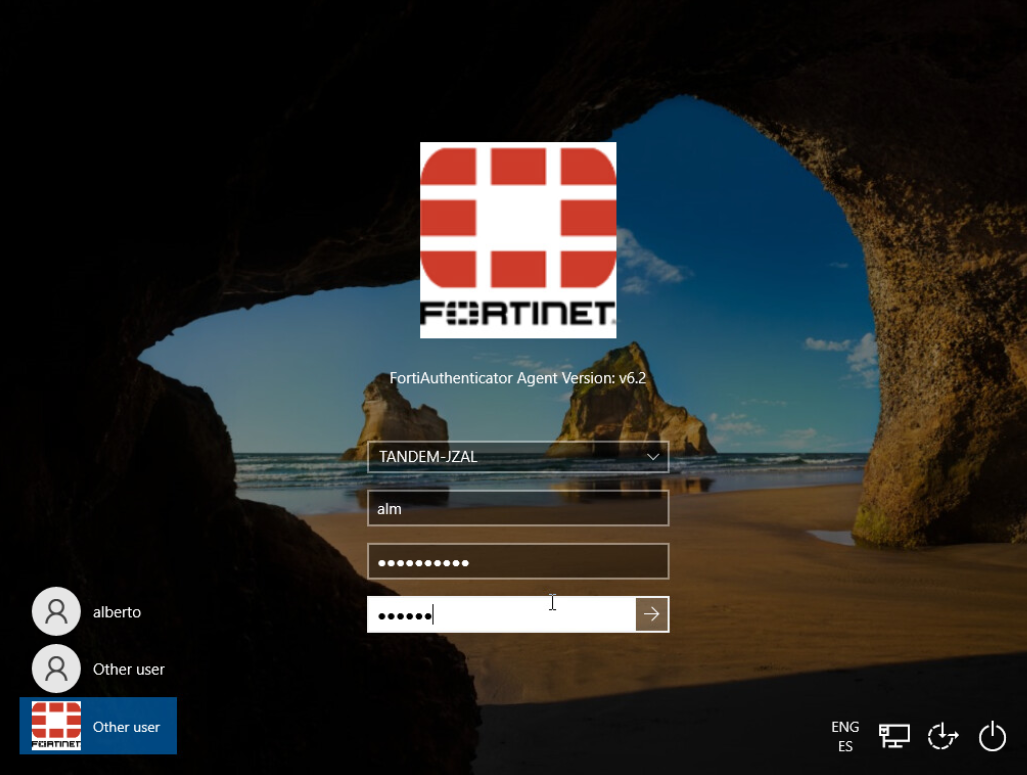
Task: Choose the alberto account name
Action: tap(117, 612)
